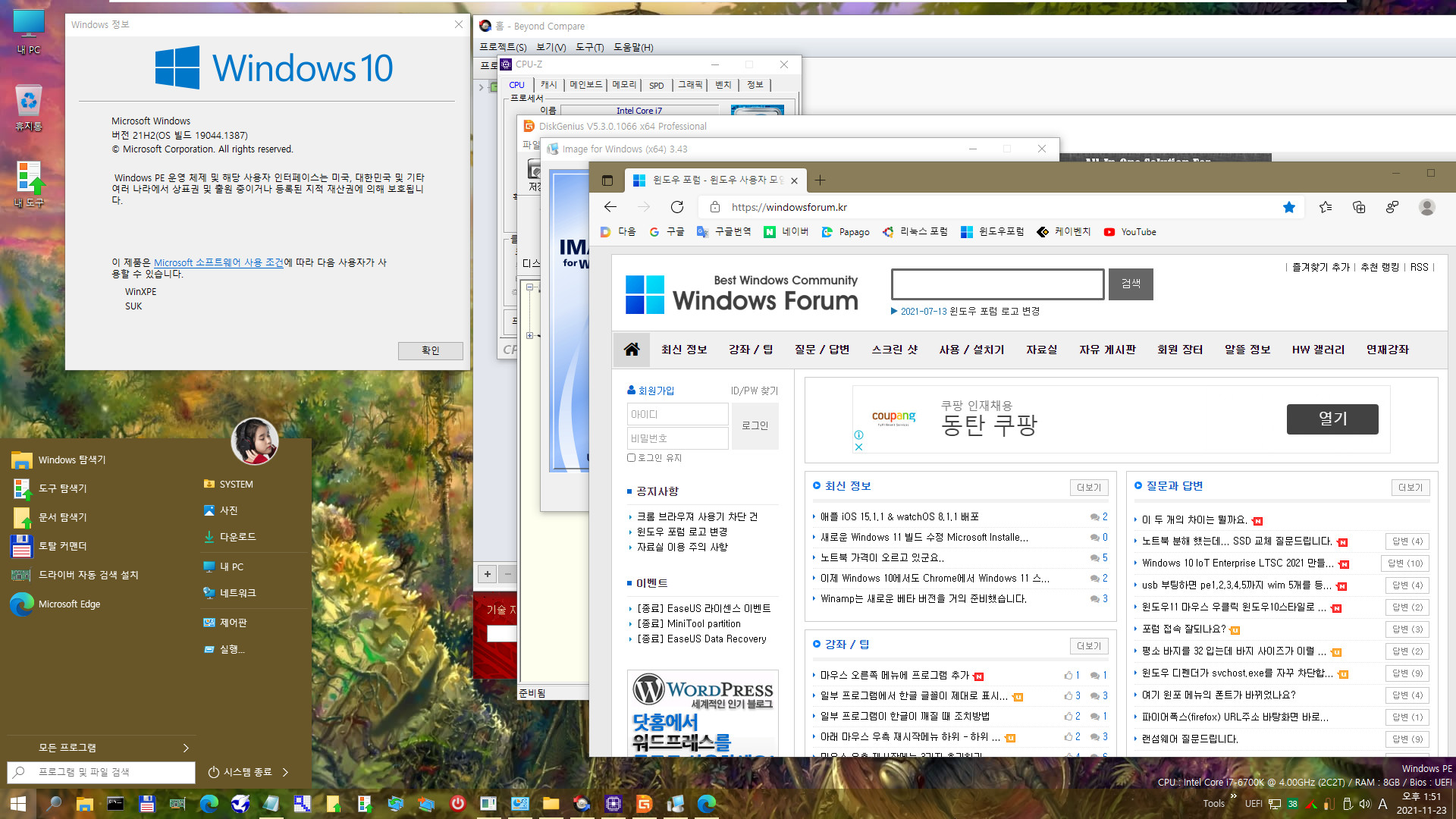Click the USB safely remove tray icon

point(1347,804)
